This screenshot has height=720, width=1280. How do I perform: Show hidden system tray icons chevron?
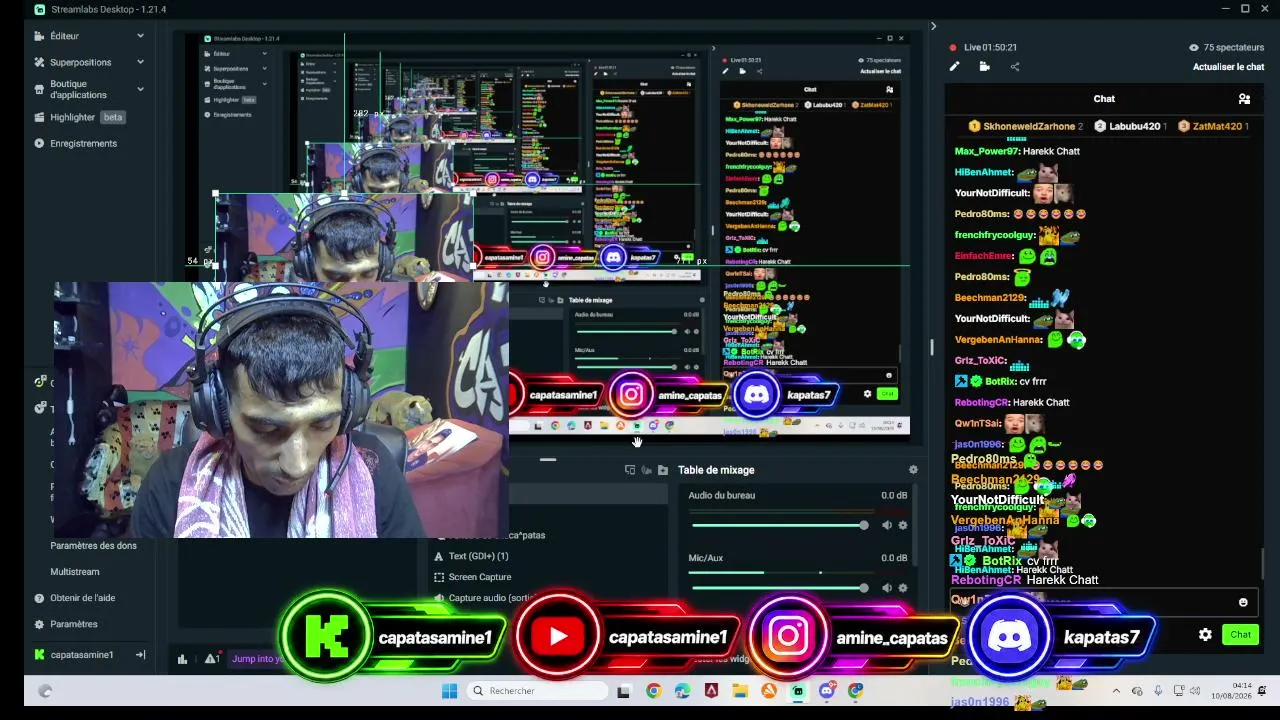(1116, 691)
